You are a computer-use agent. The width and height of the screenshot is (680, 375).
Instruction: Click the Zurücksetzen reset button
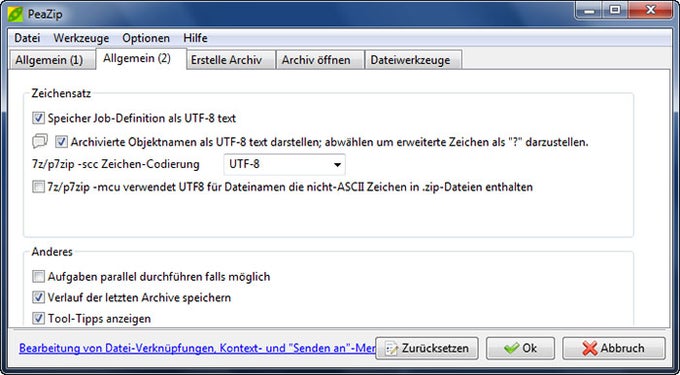tap(427, 348)
